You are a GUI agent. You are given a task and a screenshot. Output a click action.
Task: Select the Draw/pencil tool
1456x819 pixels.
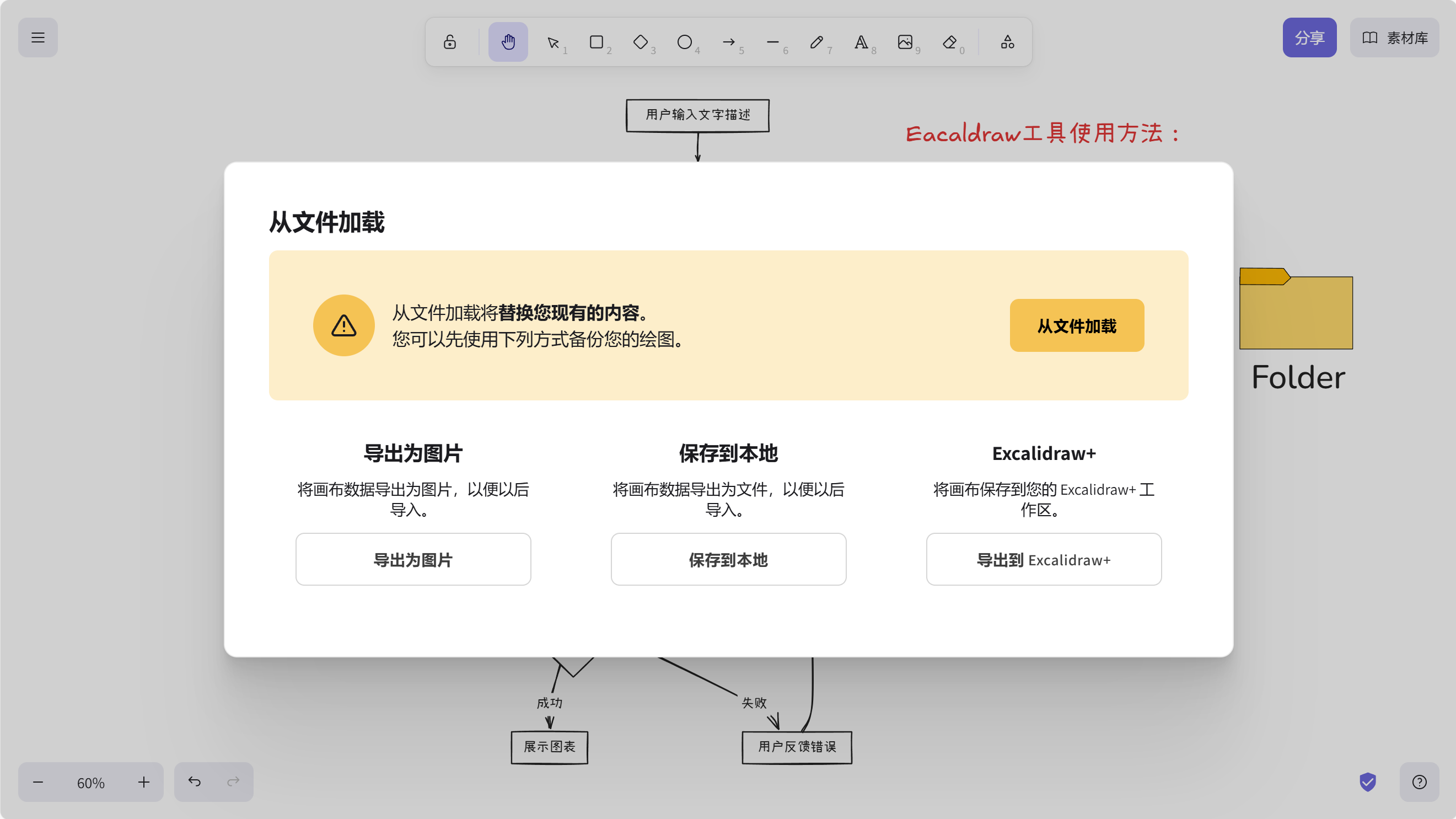[x=817, y=41]
